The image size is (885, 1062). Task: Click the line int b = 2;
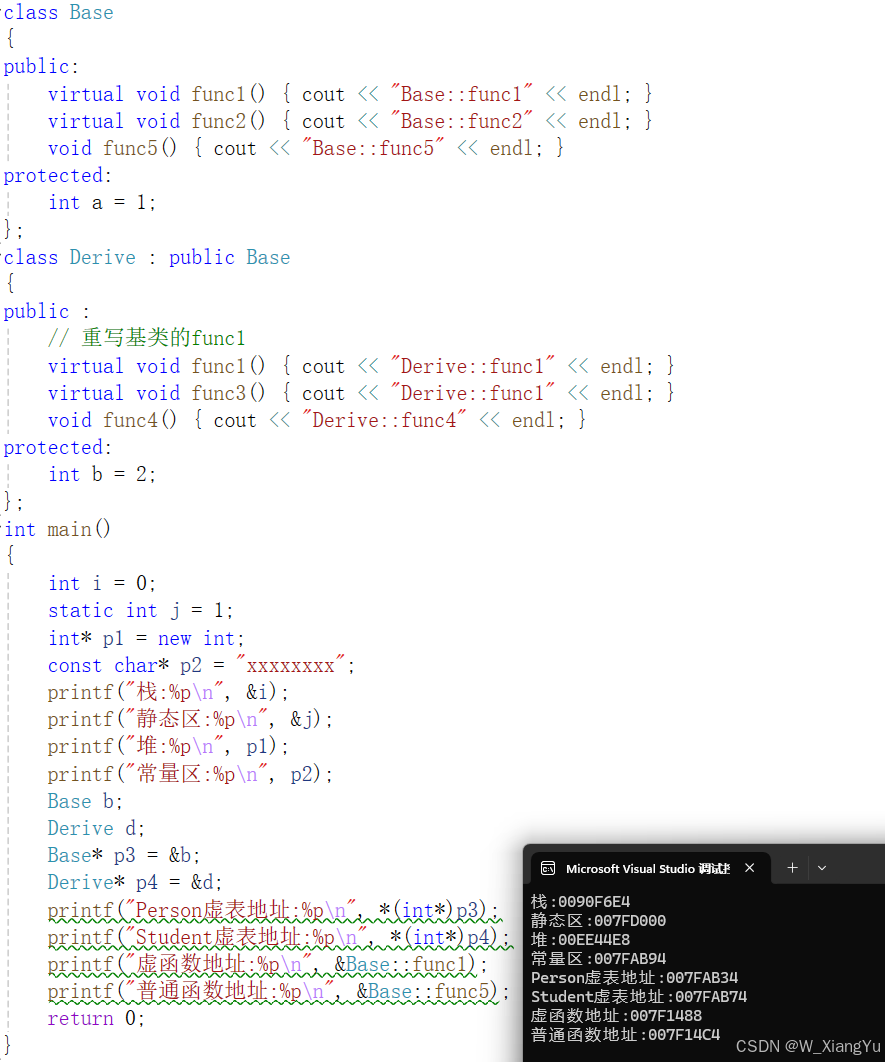click(x=102, y=475)
